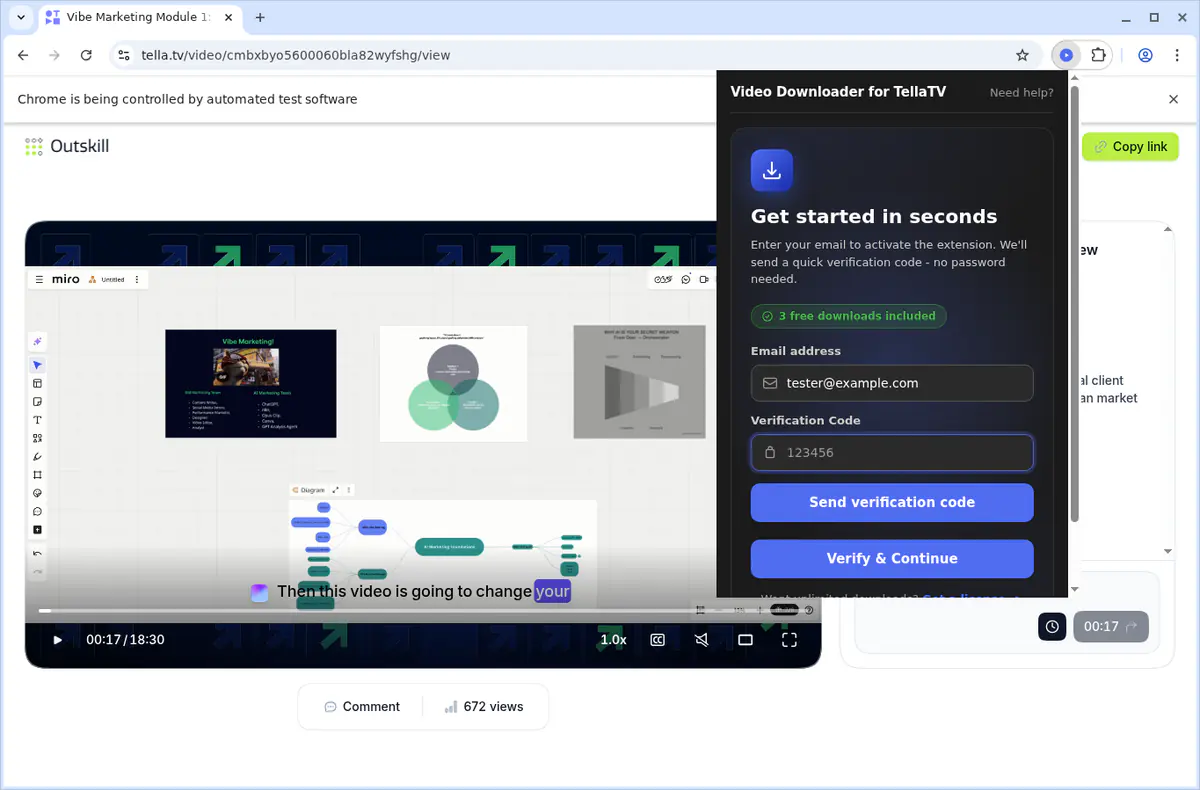Play the video with the play button

tap(57, 640)
